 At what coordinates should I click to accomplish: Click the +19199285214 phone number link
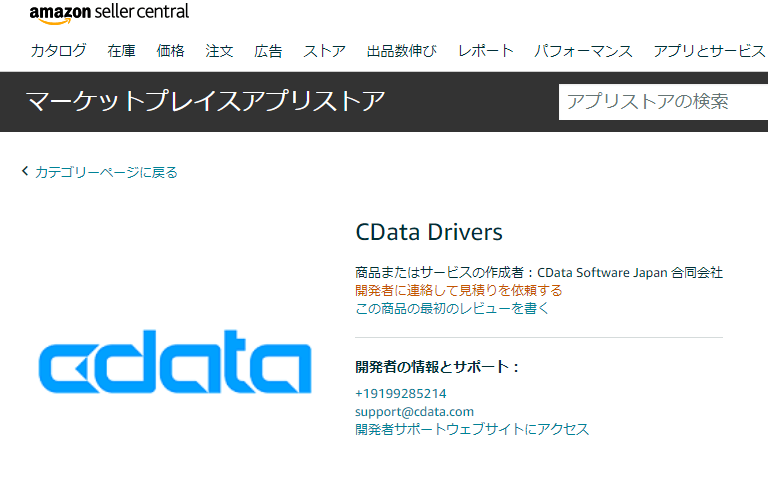point(401,394)
